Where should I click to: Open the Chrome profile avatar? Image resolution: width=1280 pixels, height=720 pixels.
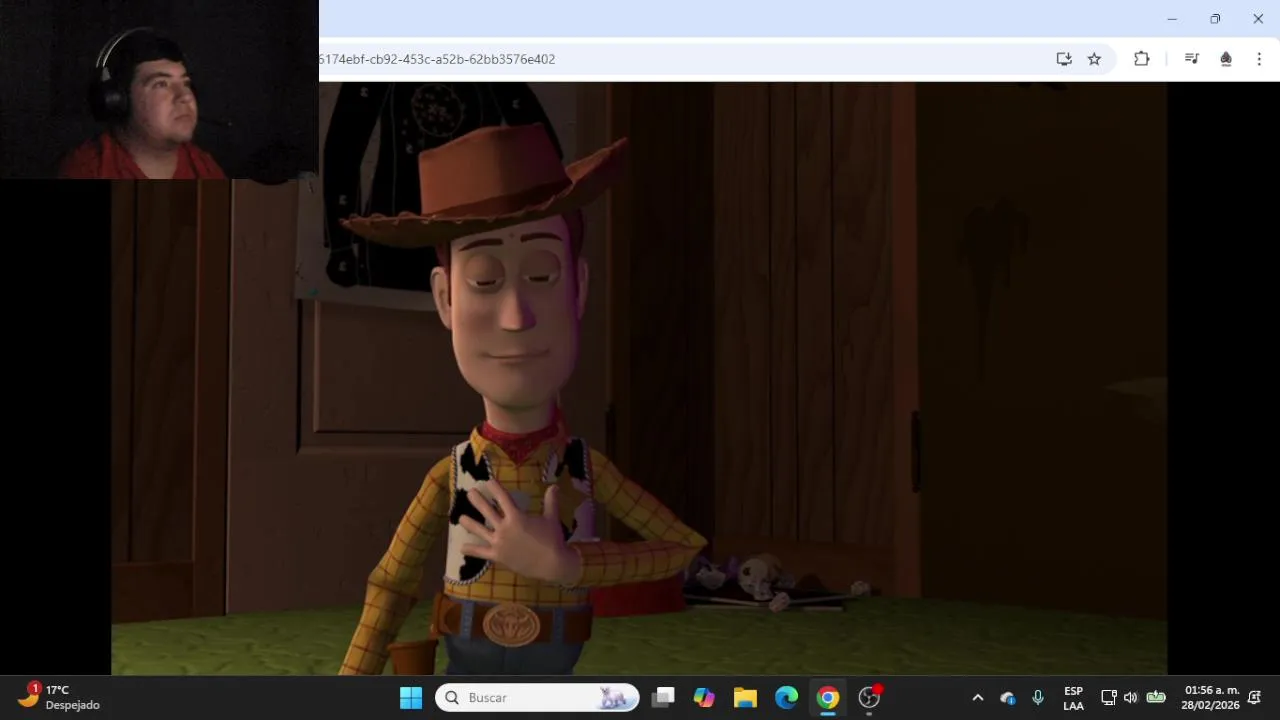1225,59
